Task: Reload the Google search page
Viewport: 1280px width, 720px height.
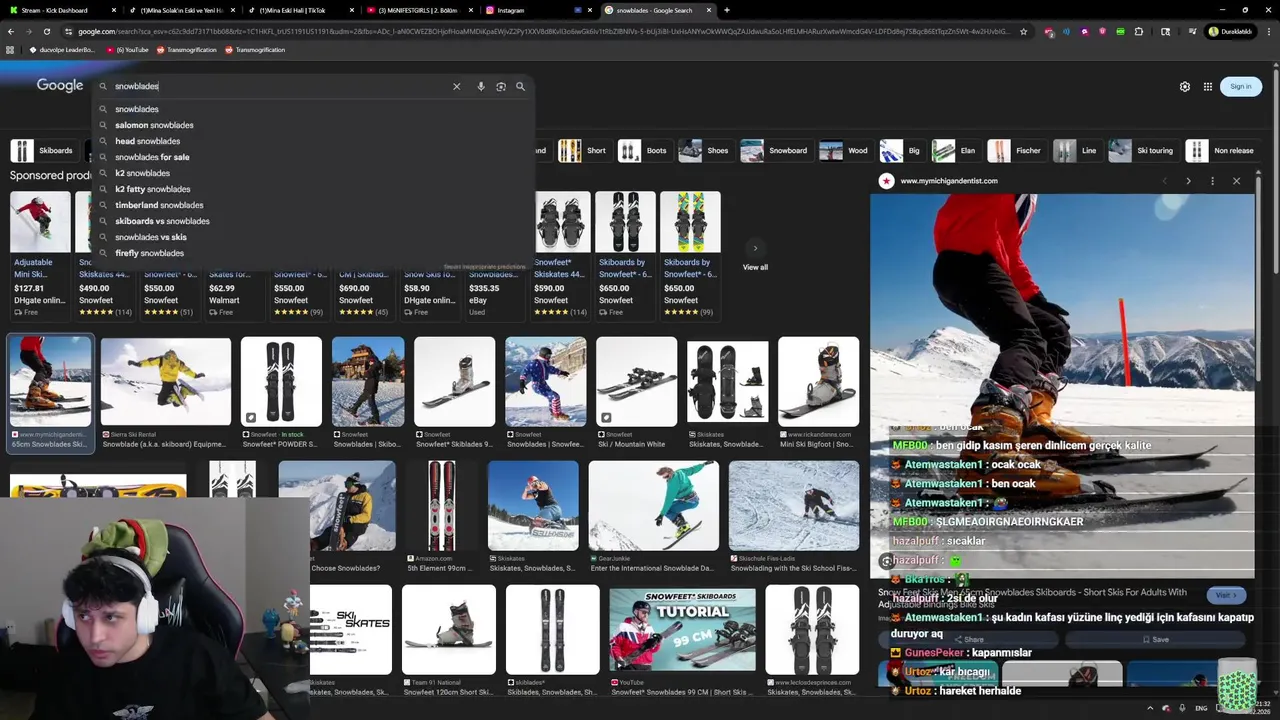Action: 46,31
